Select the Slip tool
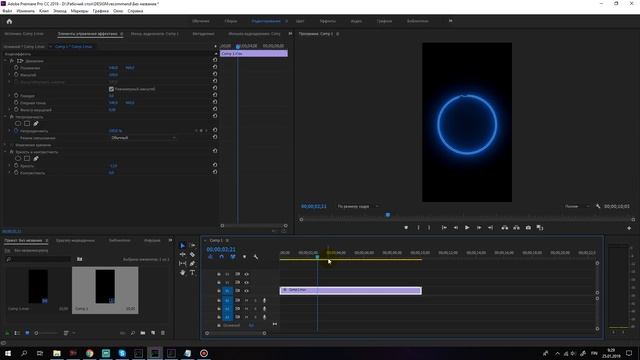This screenshot has height=360, width=640. pos(182,263)
